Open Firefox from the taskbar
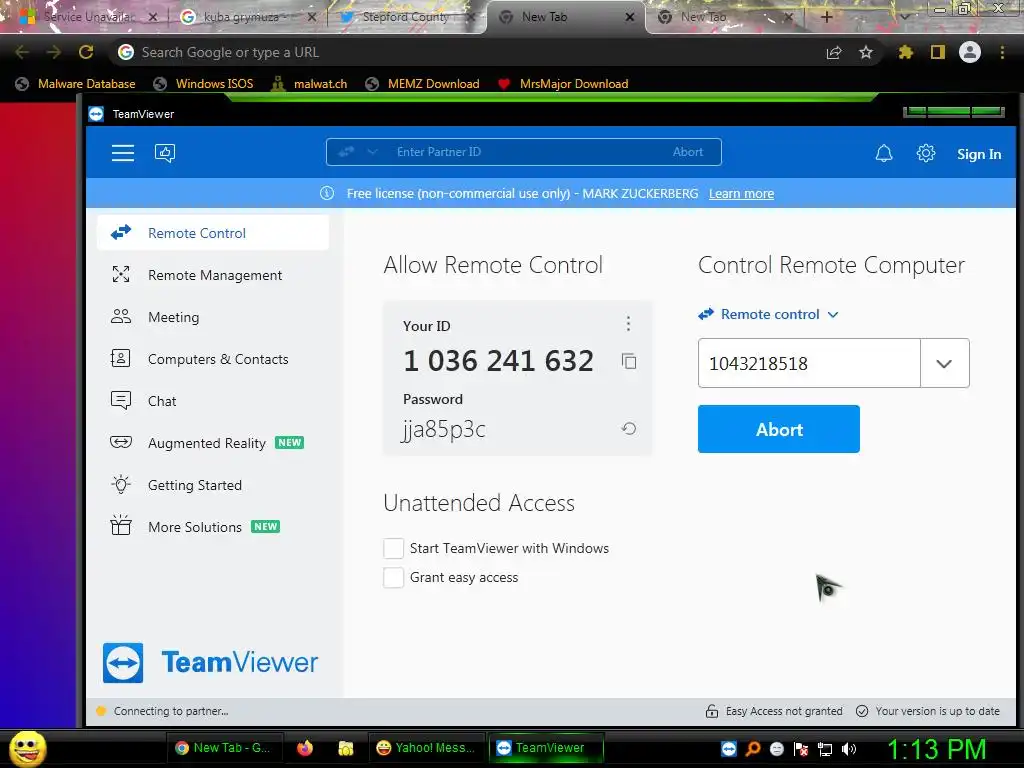 tap(304, 748)
